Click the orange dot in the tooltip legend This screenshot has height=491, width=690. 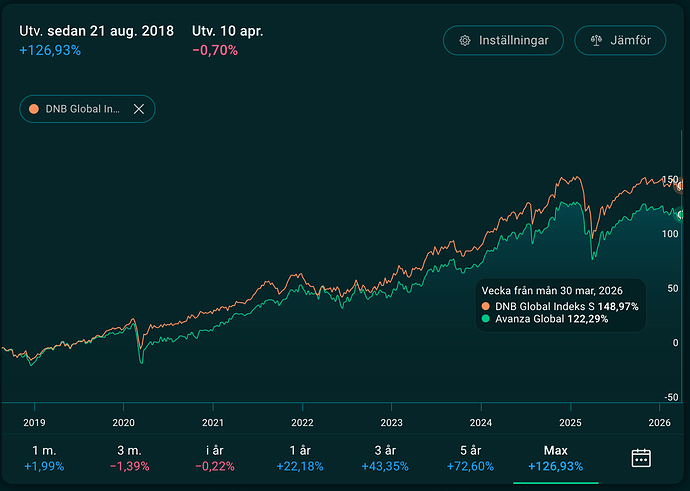coord(486,306)
